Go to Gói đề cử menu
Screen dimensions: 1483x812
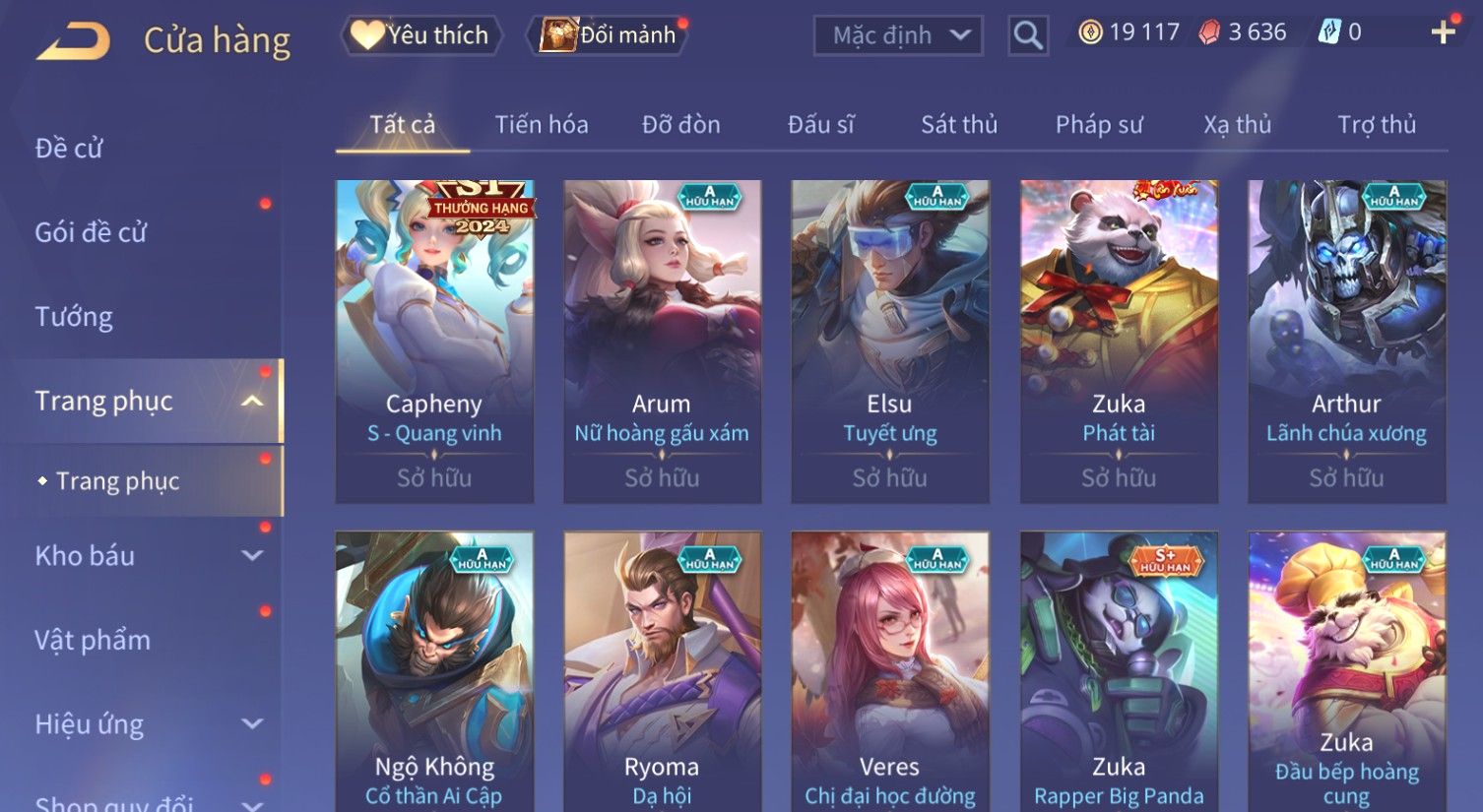tap(91, 232)
